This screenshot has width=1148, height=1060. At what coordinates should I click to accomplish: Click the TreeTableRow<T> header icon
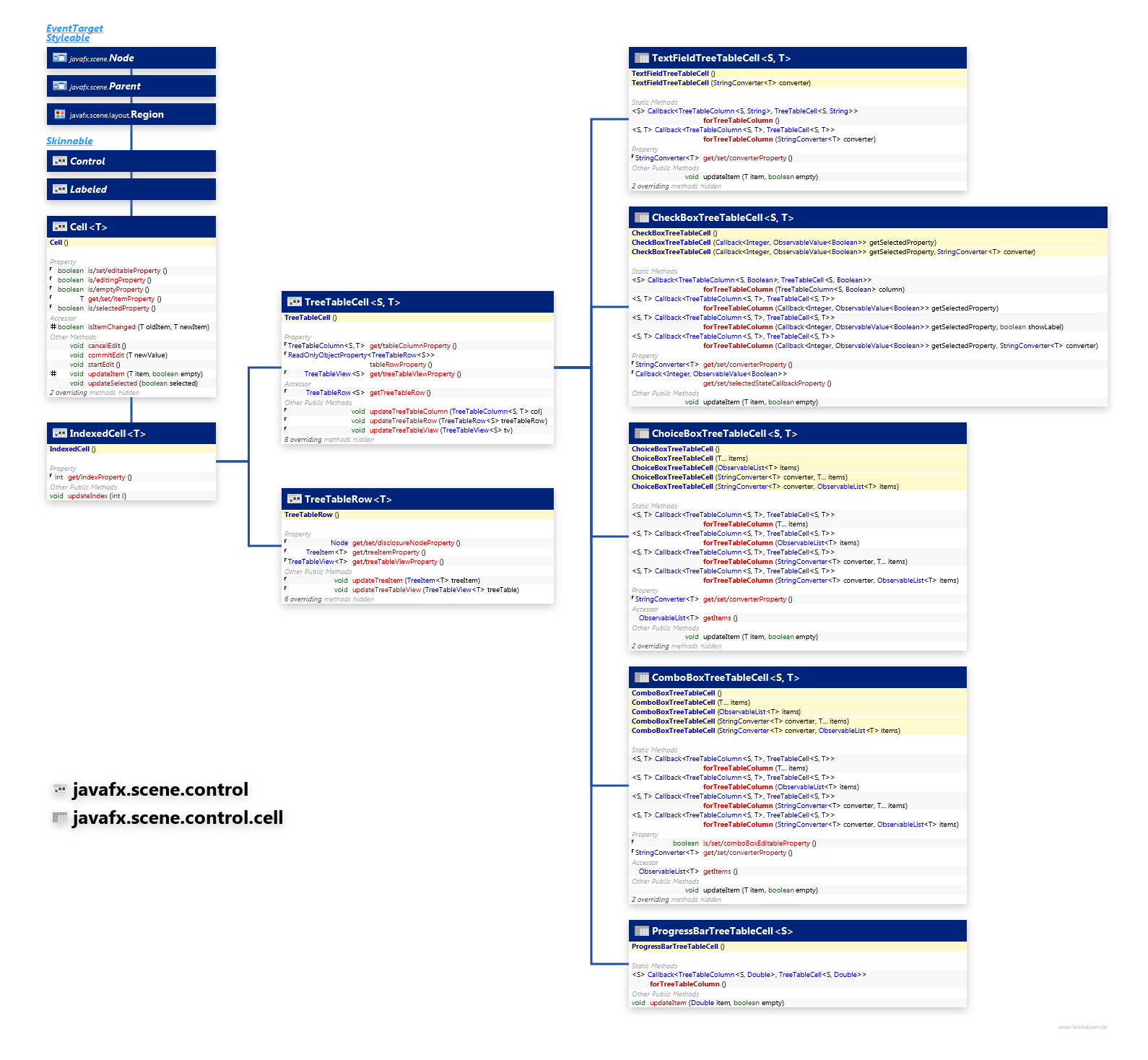pos(294,499)
